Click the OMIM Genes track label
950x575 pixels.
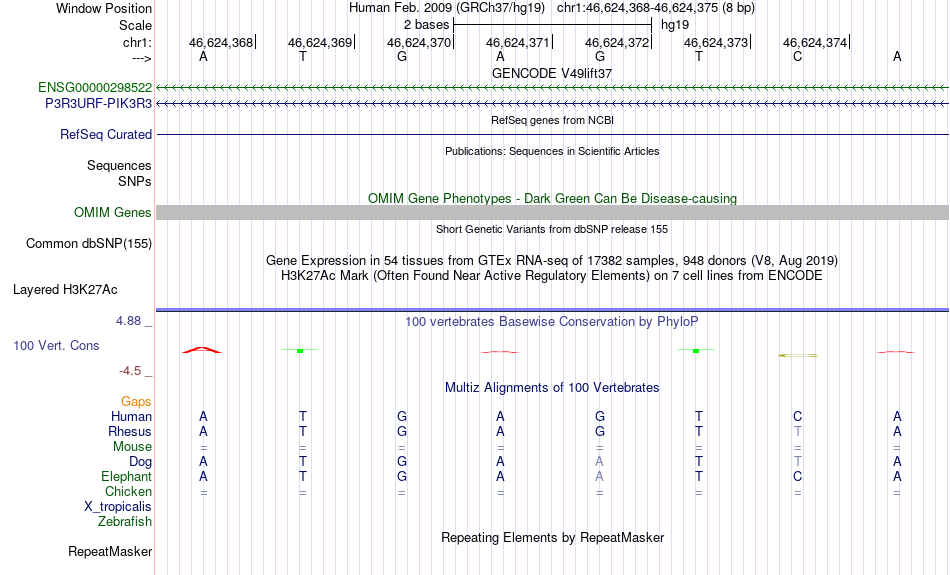pyautogui.click(x=113, y=213)
